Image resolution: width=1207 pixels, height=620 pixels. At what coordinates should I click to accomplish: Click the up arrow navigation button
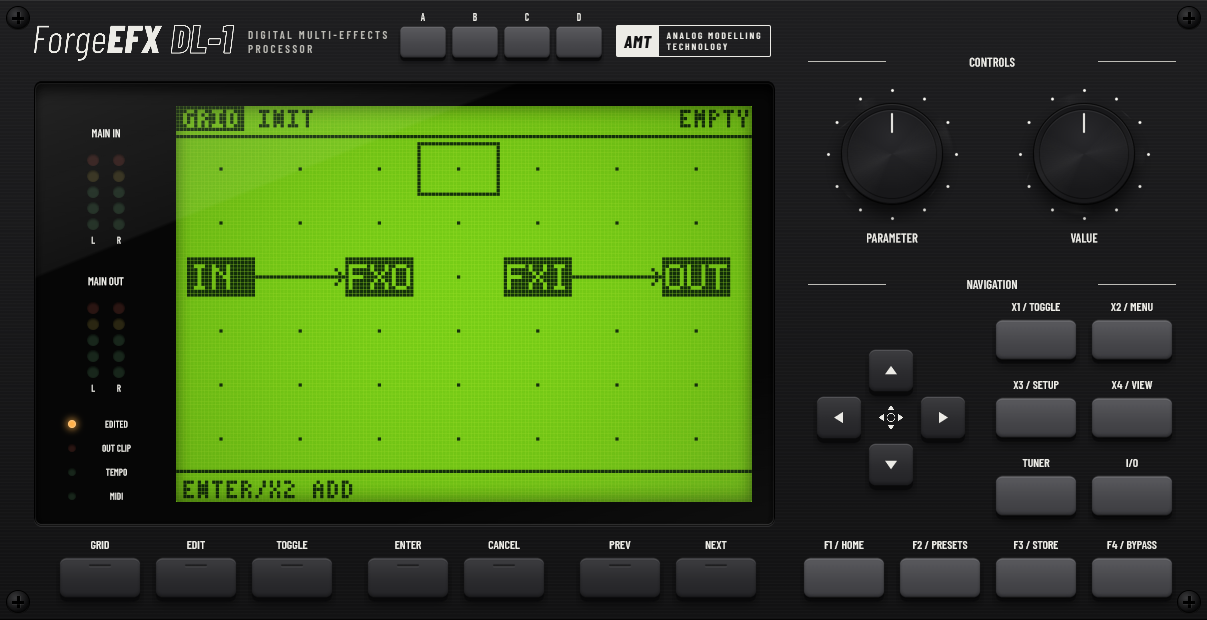(891, 371)
